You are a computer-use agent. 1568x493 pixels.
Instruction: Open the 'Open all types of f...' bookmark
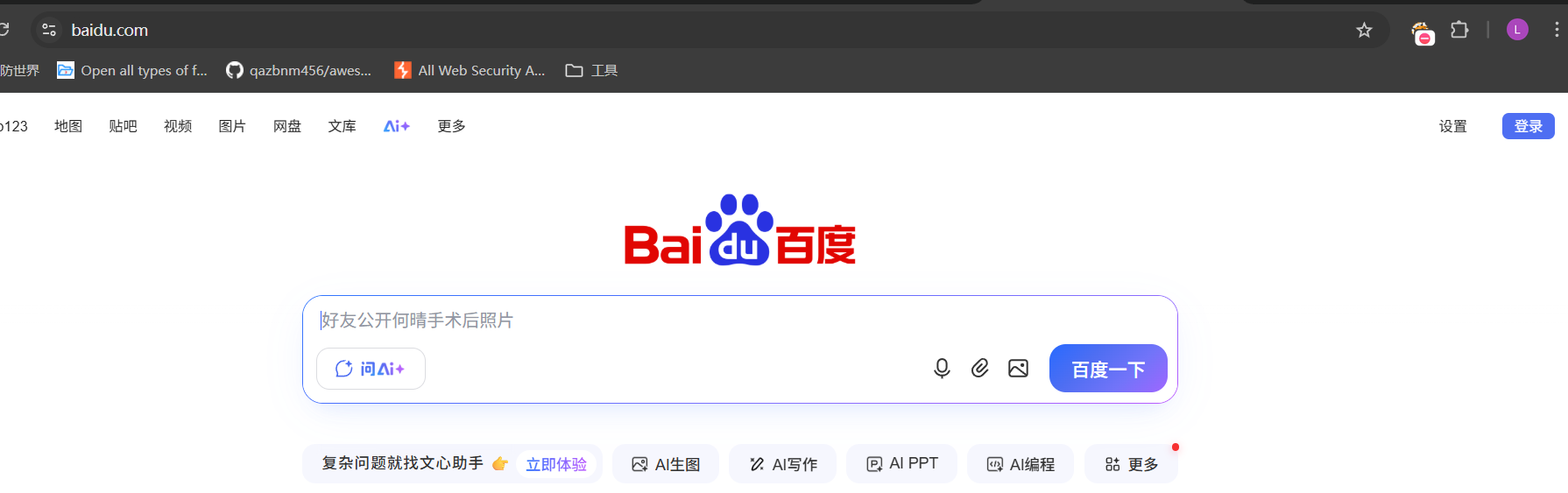(x=132, y=70)
